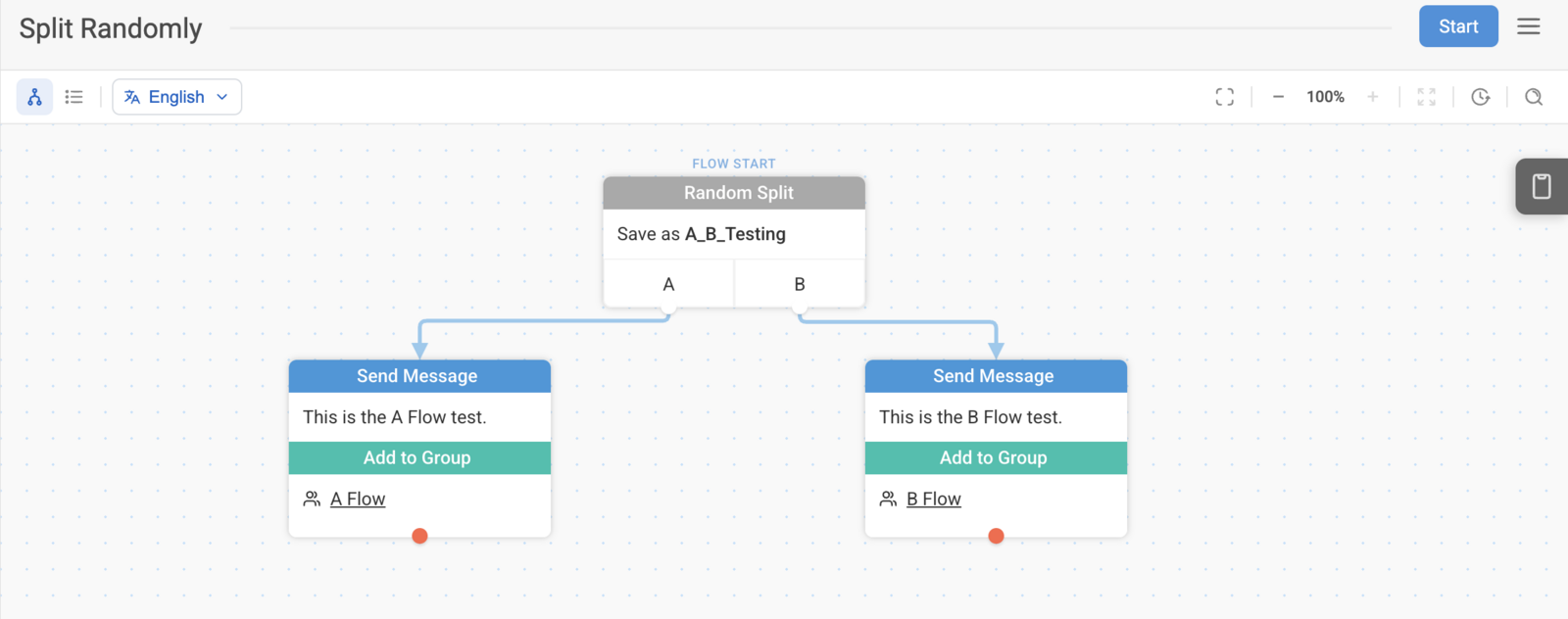Zoom out with the minus icon
Screen dimensions: 1568x619
tap(1278, 97)
